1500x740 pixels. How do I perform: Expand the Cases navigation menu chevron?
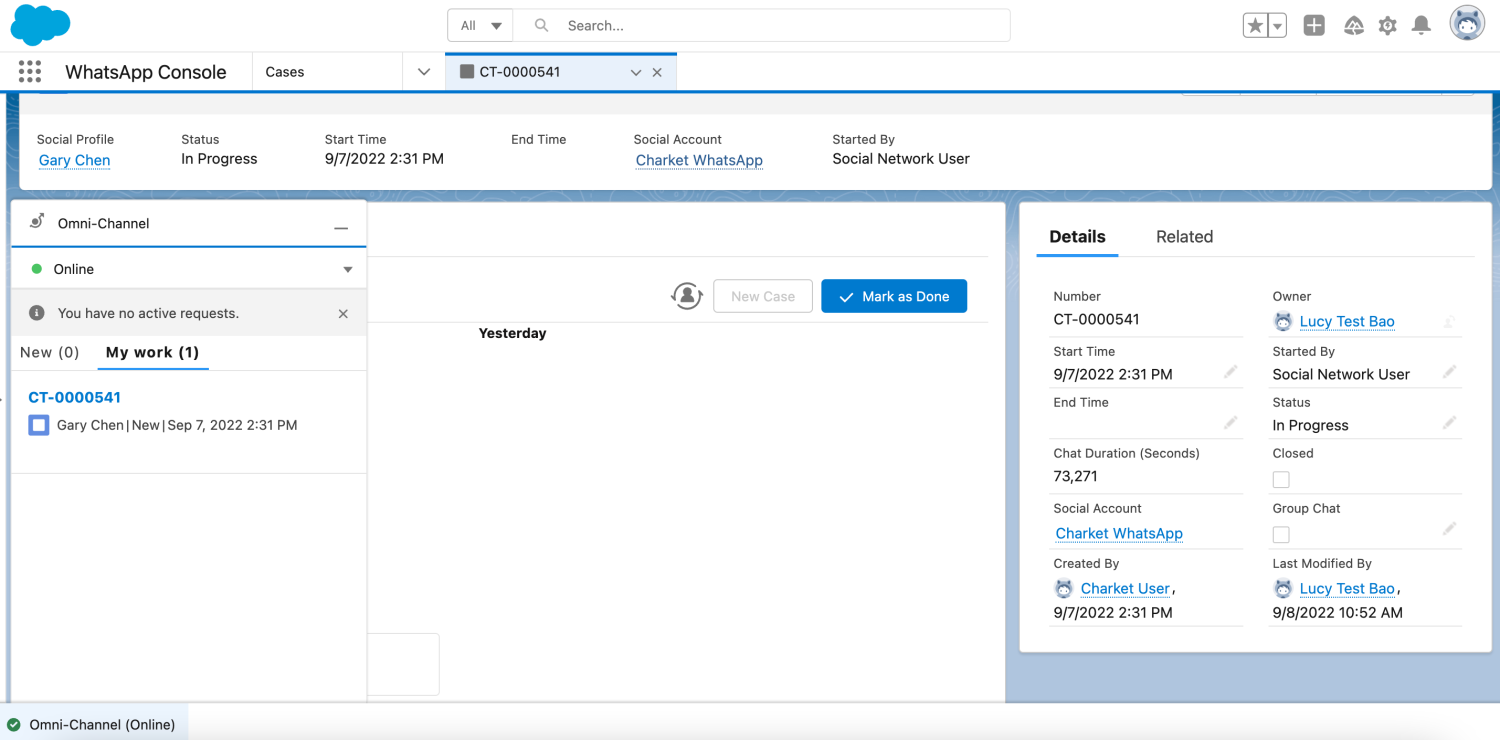point(424,72)
